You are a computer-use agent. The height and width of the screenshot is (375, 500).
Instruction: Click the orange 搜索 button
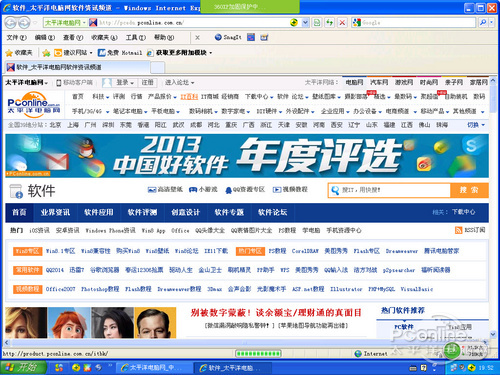pos(469,190)
